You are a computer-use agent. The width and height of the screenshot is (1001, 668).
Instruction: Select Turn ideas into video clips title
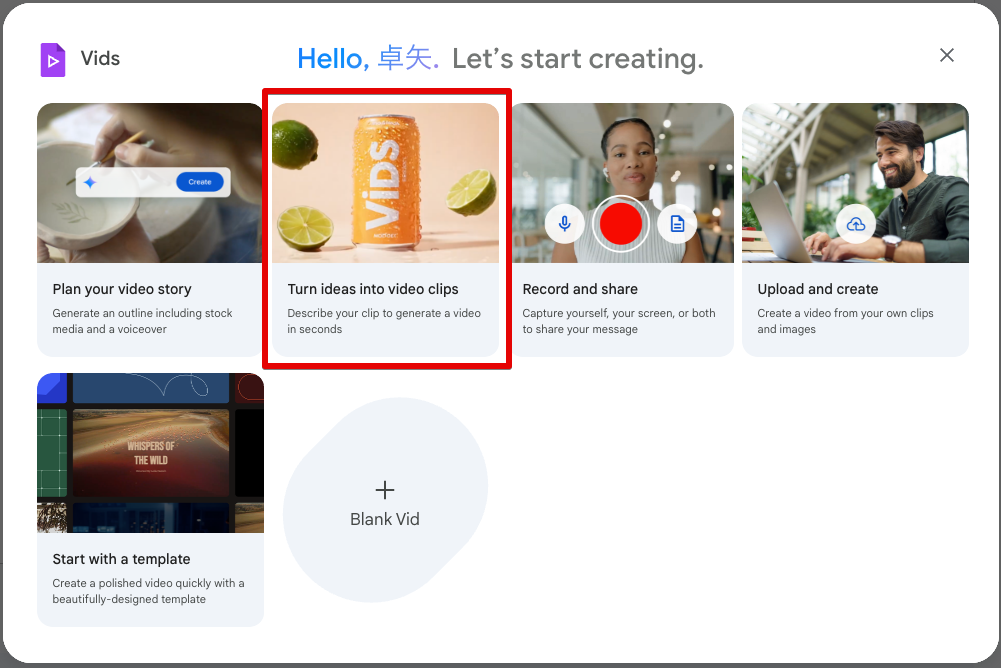pos(373,289)
